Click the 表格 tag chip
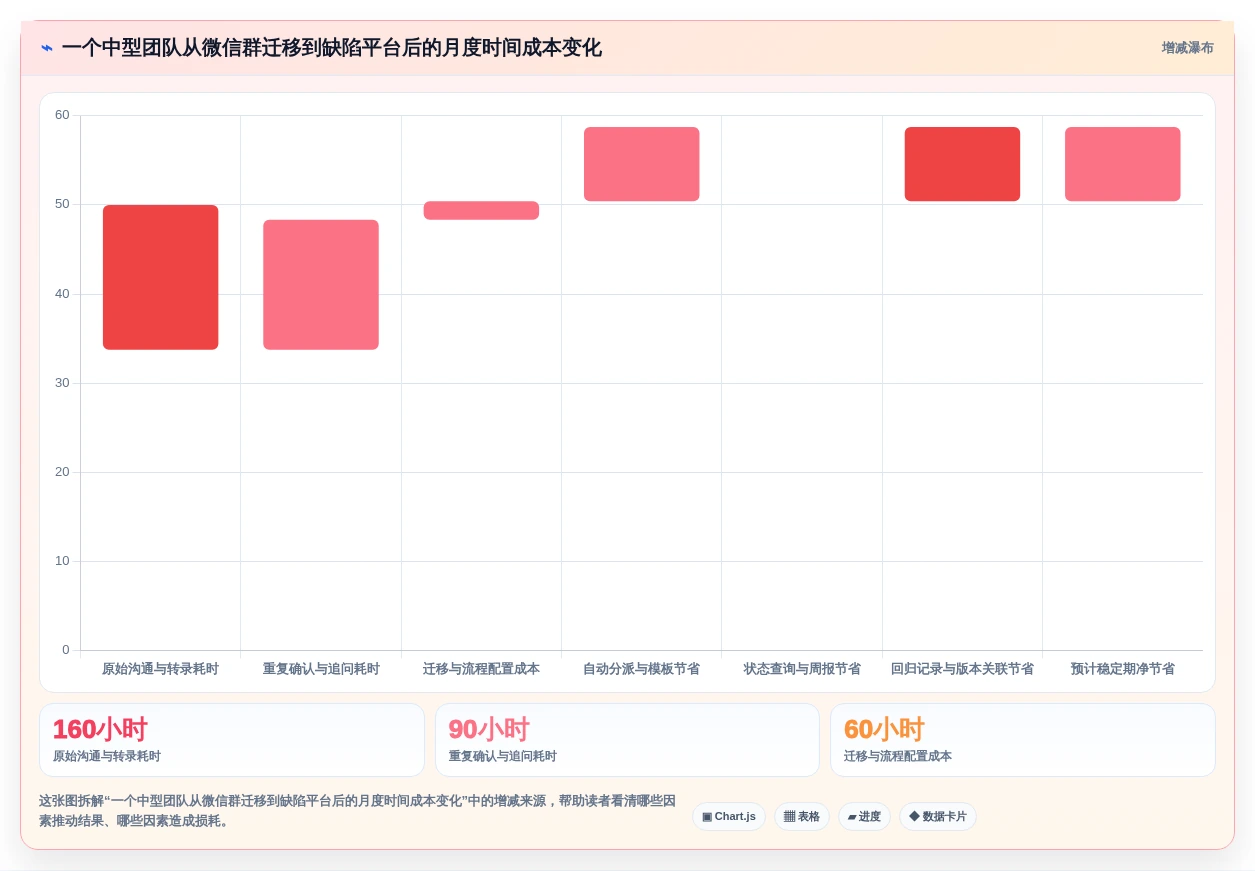 pos(802,817)
